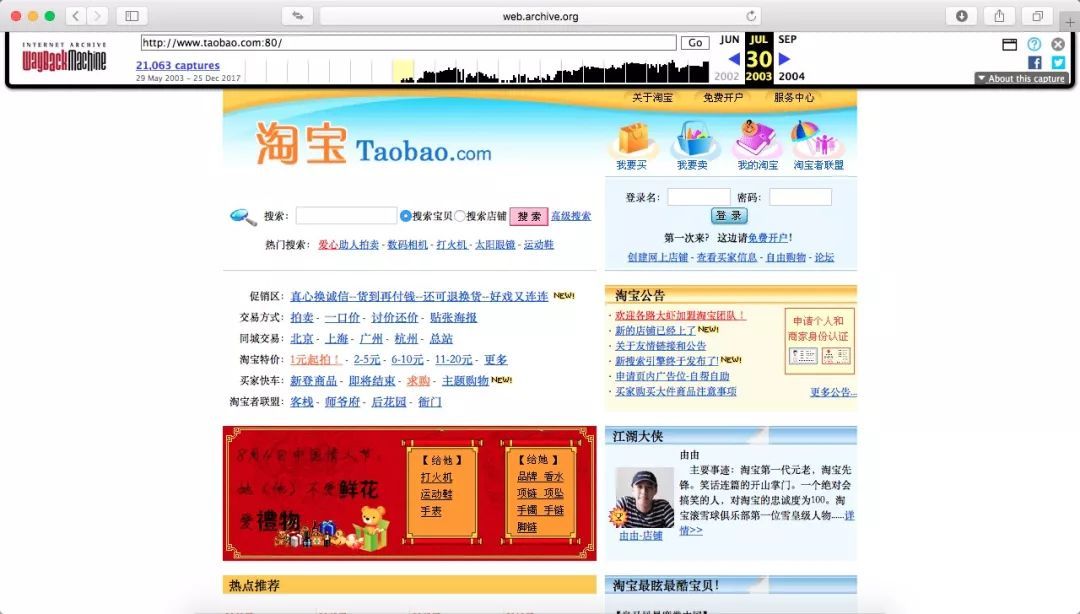Screen dimensions: 1080x614
Task: Share capture on Twitter icon
Action: coord(1058,63)
